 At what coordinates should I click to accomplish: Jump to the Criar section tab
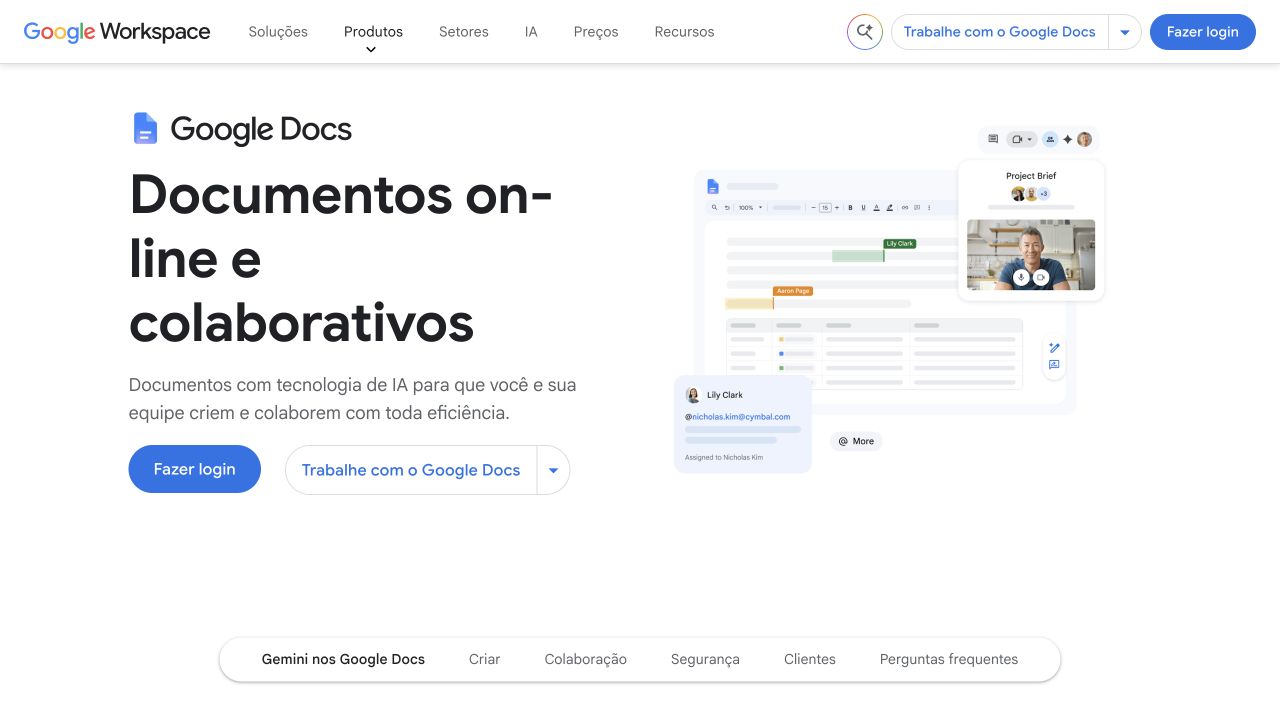(485, 659)
